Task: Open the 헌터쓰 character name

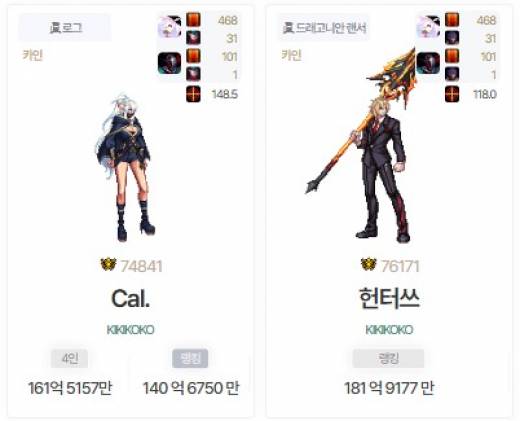Action: tap(389, 298)
